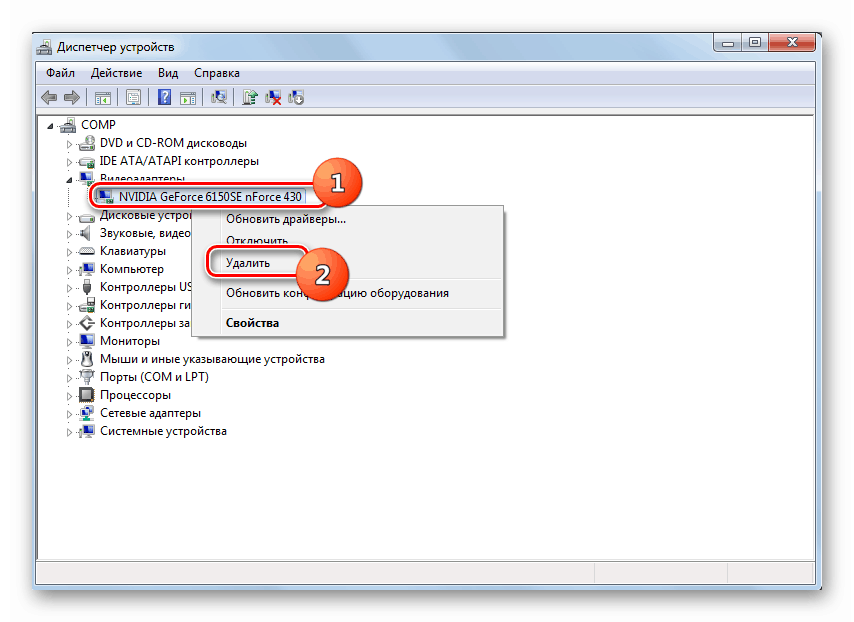Expand the Мониторы node arrow

(69, 342)
